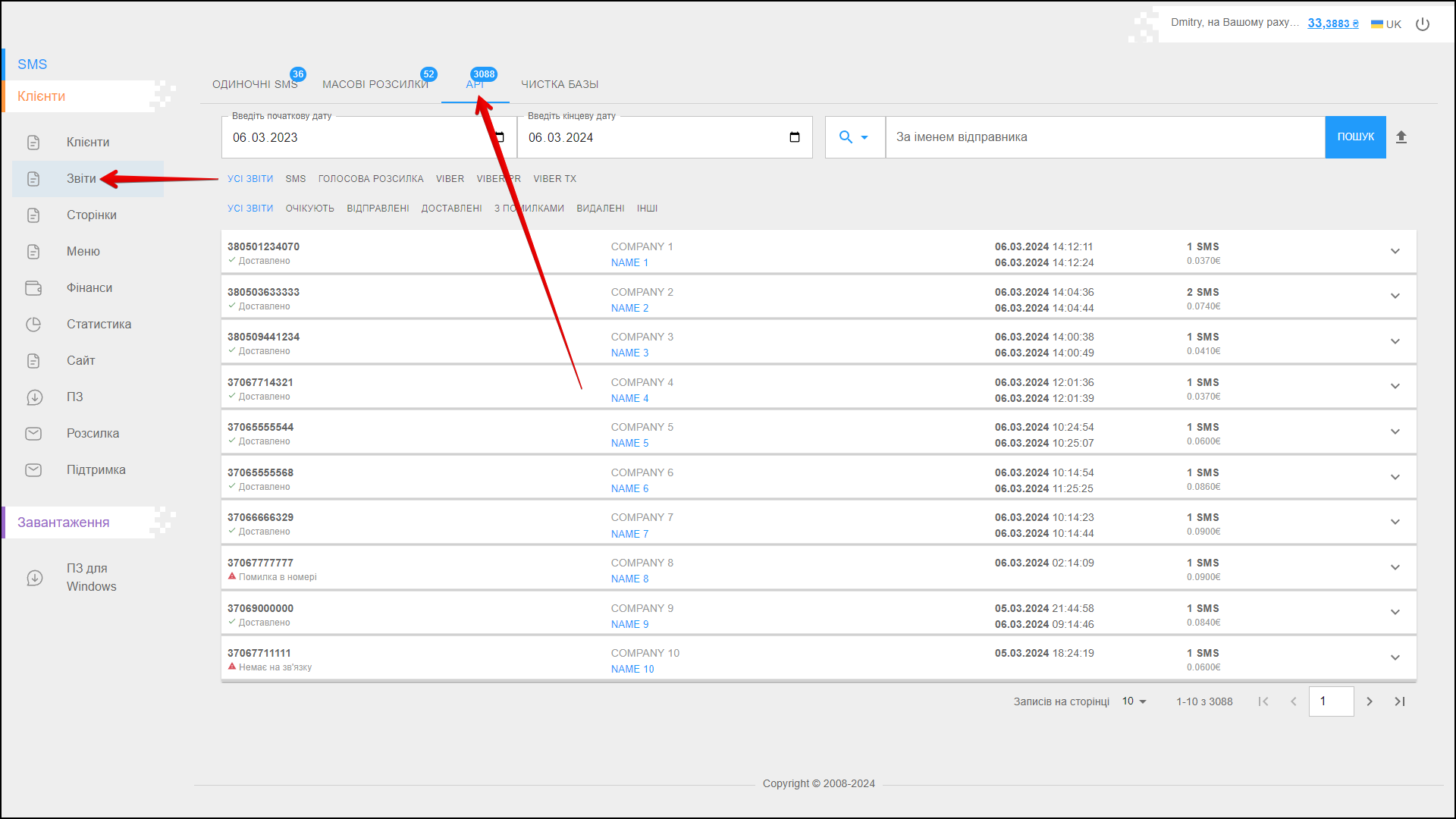The height and width of the screenshot is (819, 1456).
Task: Filter reports by ДОСТАВЛЕНІ status
Action: 451,209
